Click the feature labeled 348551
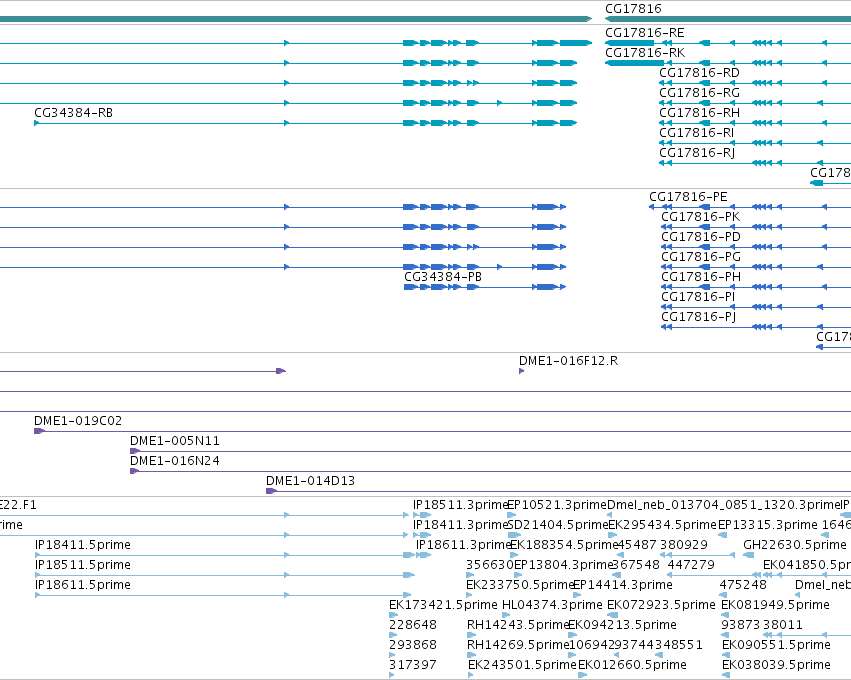The width and height of the screenshot is (851, 680). pyautogui.click(x=679, y=646)
